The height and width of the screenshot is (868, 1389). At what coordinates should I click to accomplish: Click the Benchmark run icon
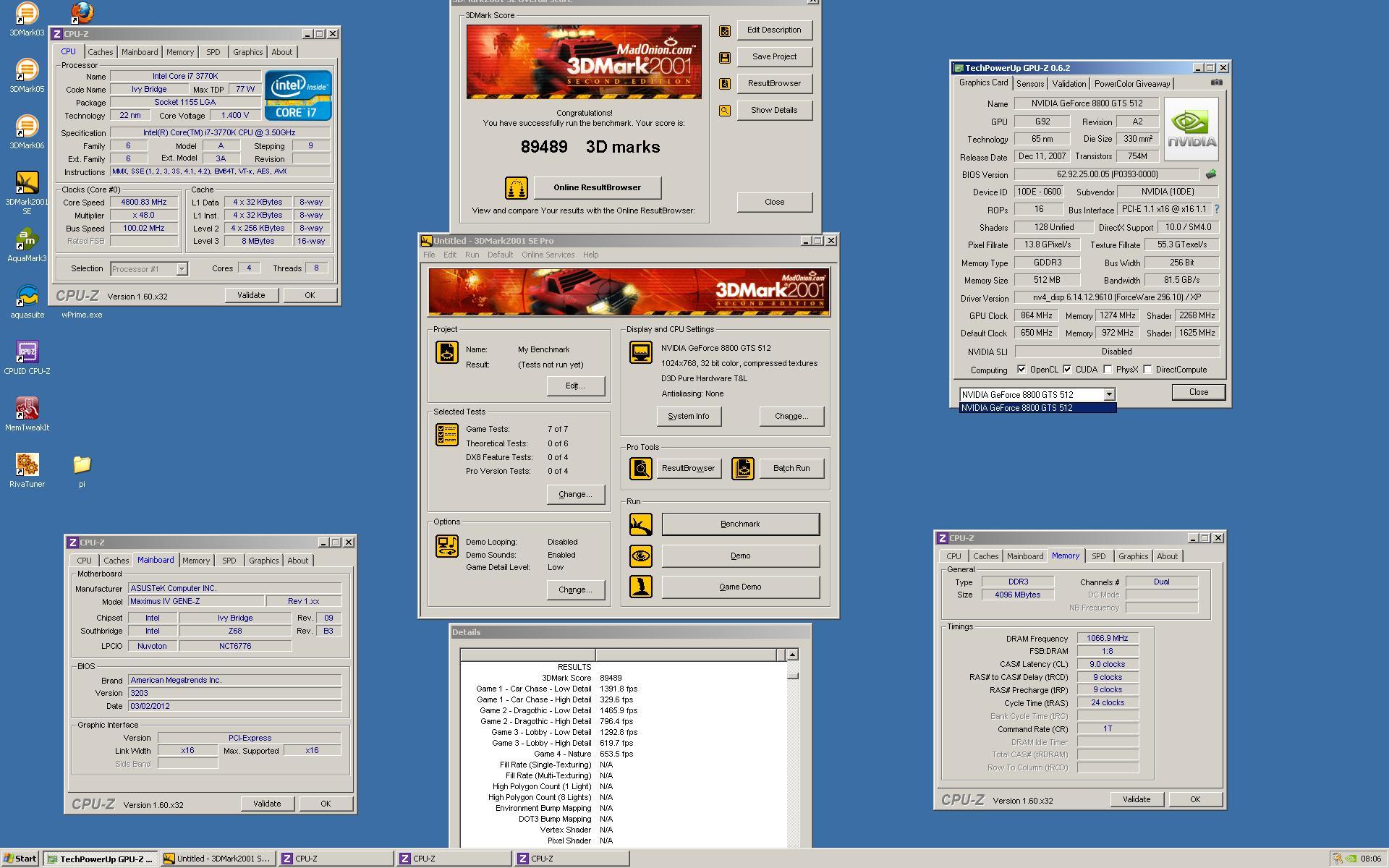[x=640, y=524]
